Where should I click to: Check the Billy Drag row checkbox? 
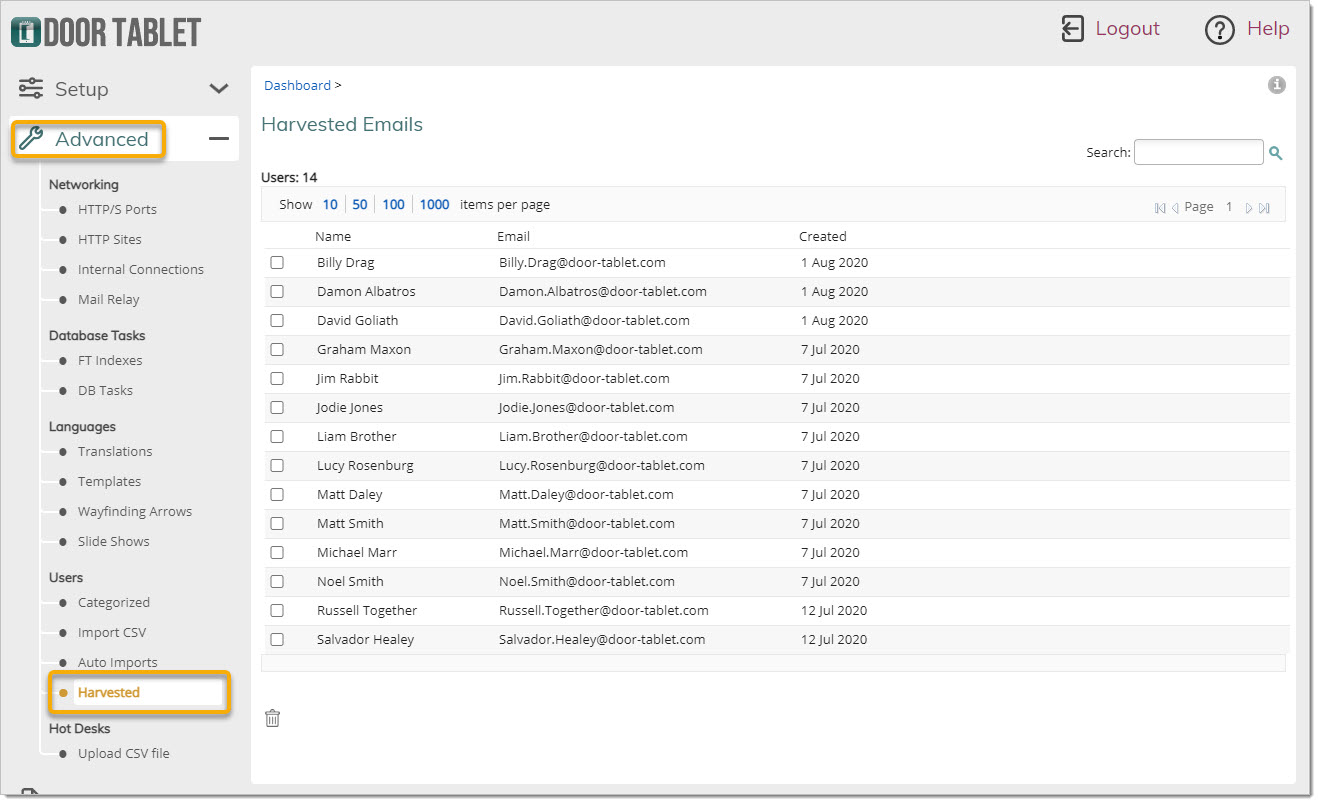pyautogui.click(x=277, y=262)
